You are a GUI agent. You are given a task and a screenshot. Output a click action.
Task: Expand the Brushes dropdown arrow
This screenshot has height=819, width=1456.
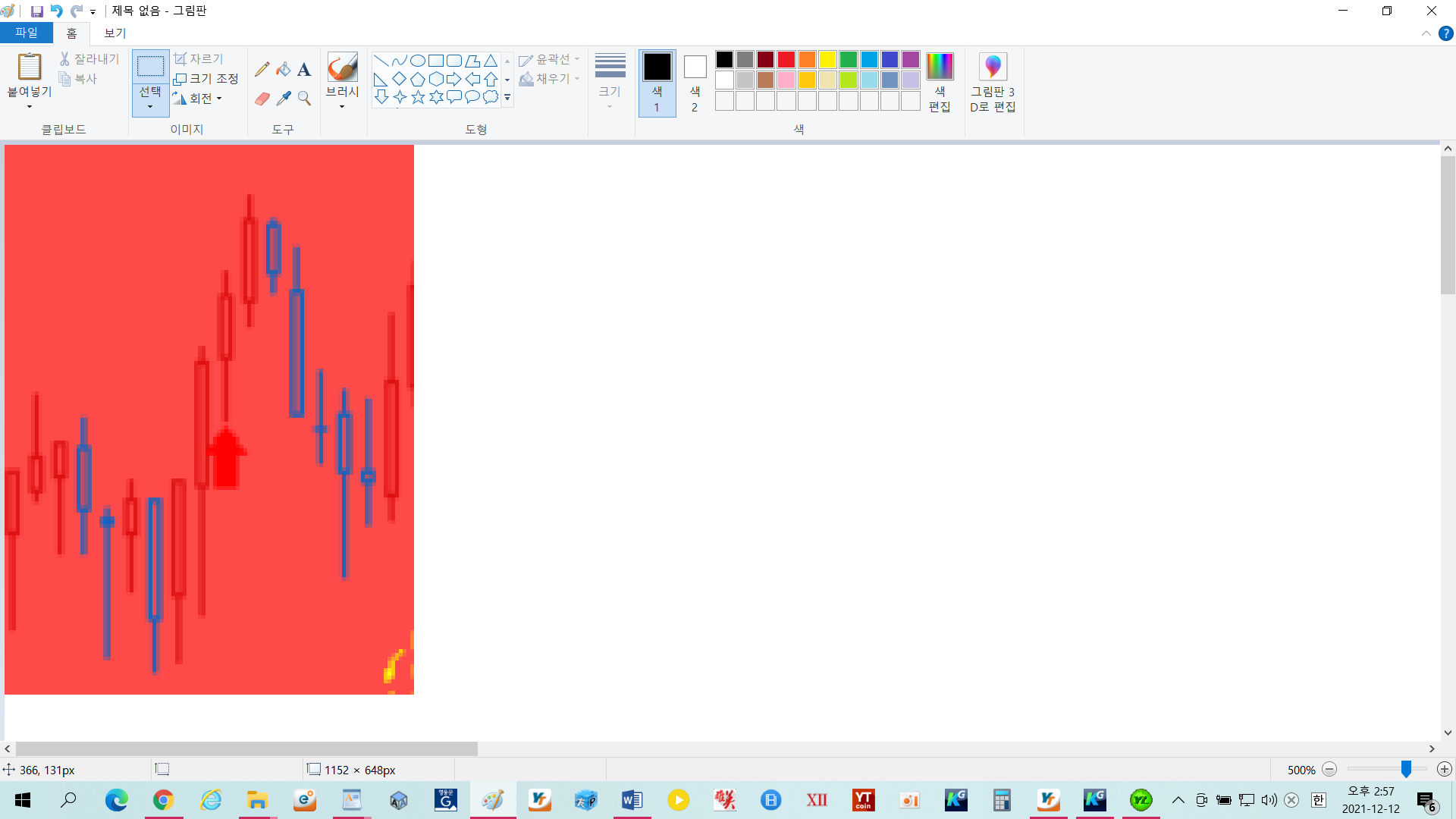tap(342, 107)
